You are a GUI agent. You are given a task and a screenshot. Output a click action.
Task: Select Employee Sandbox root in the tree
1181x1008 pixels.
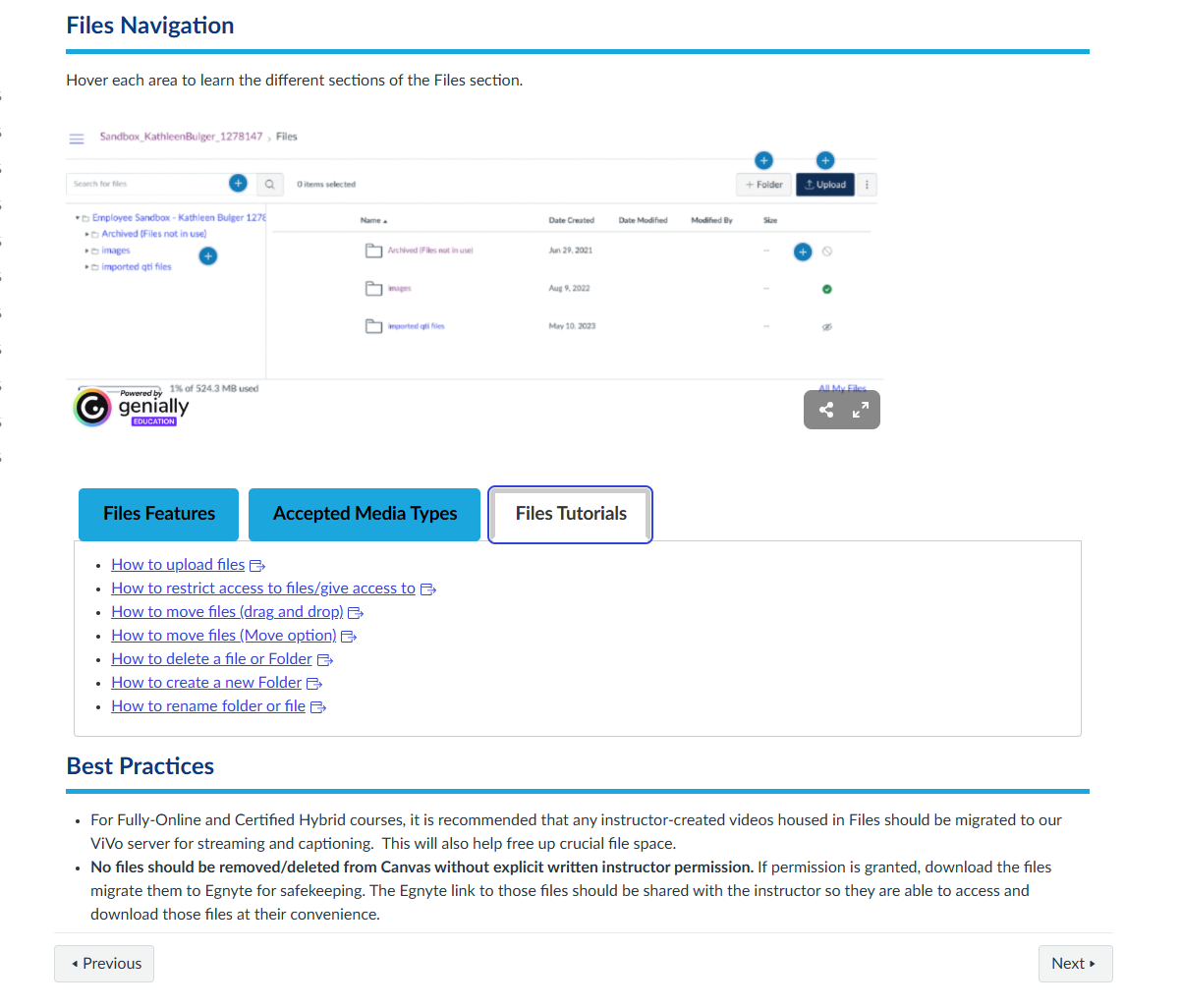pyautogui.click(x=179, y=218)
